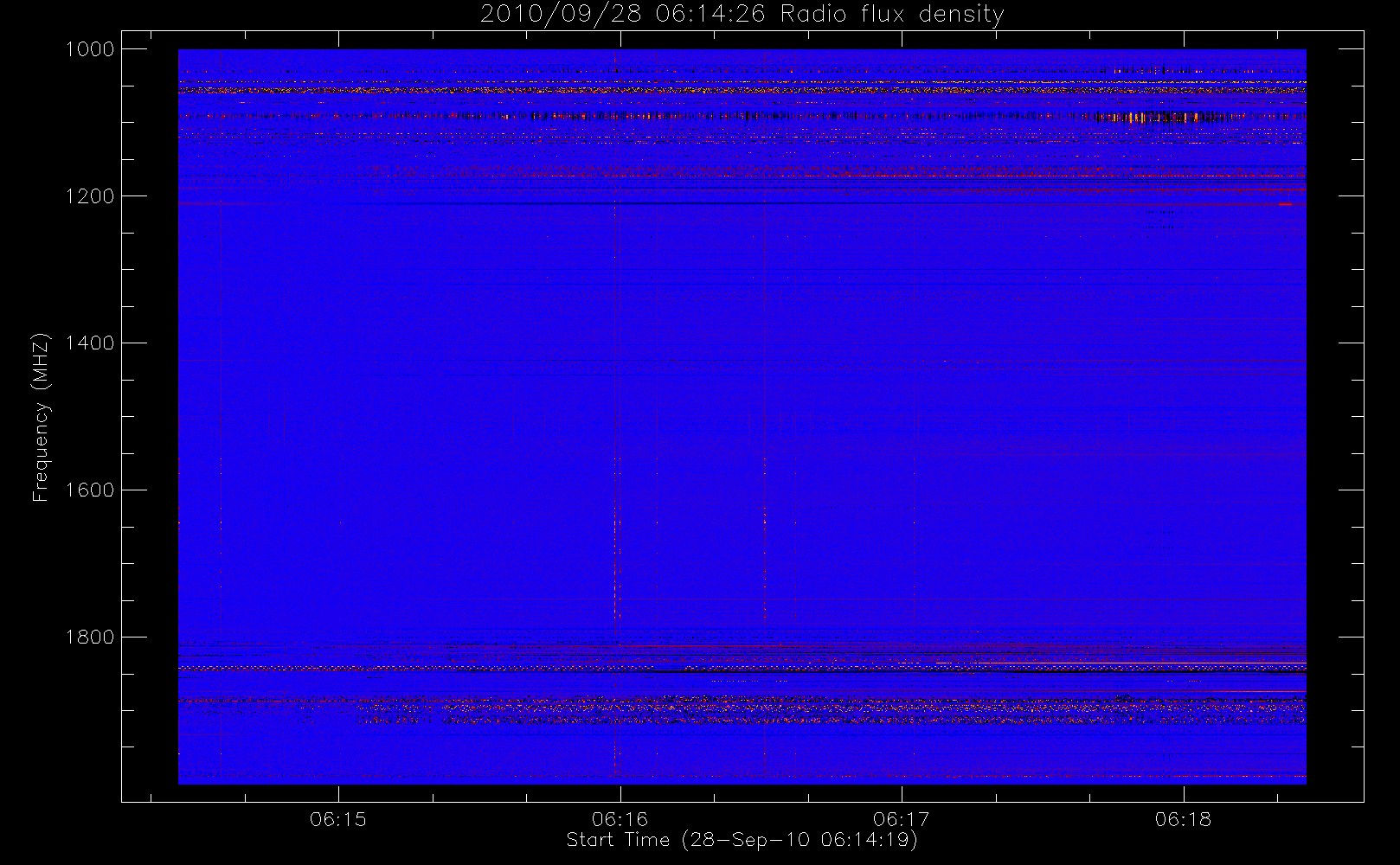The height and width of the screenshot is (865, 1400).
Task: Click the "Start Time (28-Sep-10 06:14:19)" label
Action: coord(742,840)
